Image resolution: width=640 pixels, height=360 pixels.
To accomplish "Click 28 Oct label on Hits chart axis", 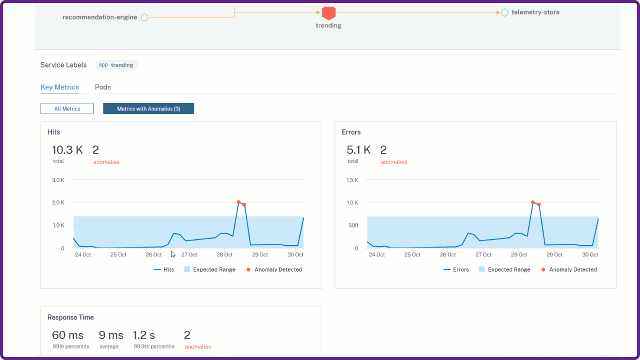I will (x=224, y=255).
